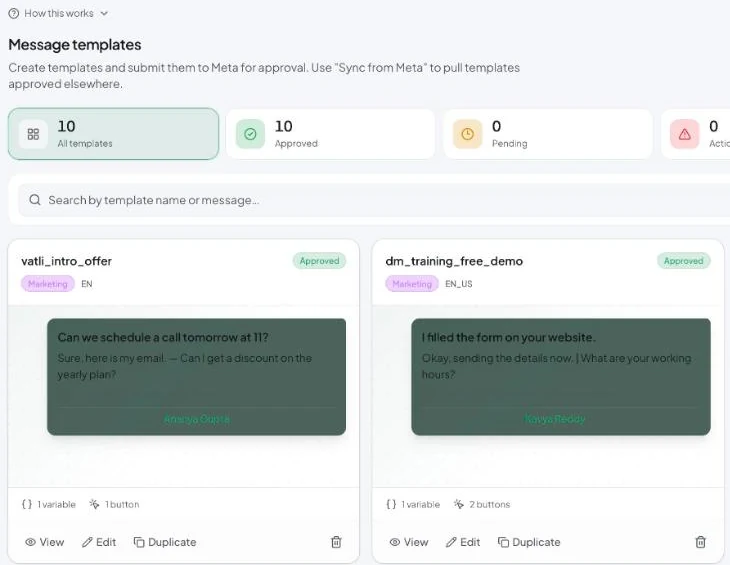The width and height of the screenshot is (730, 565).
Task: Click the Message templates heading
Action: point(75,45)
